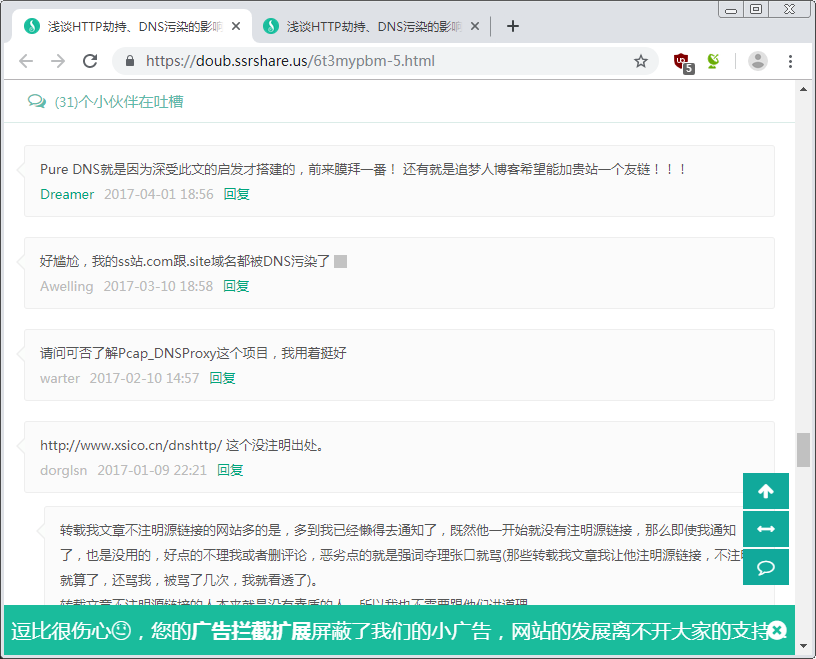Open Chrome's three-dot menu

[x=791, y=60]
